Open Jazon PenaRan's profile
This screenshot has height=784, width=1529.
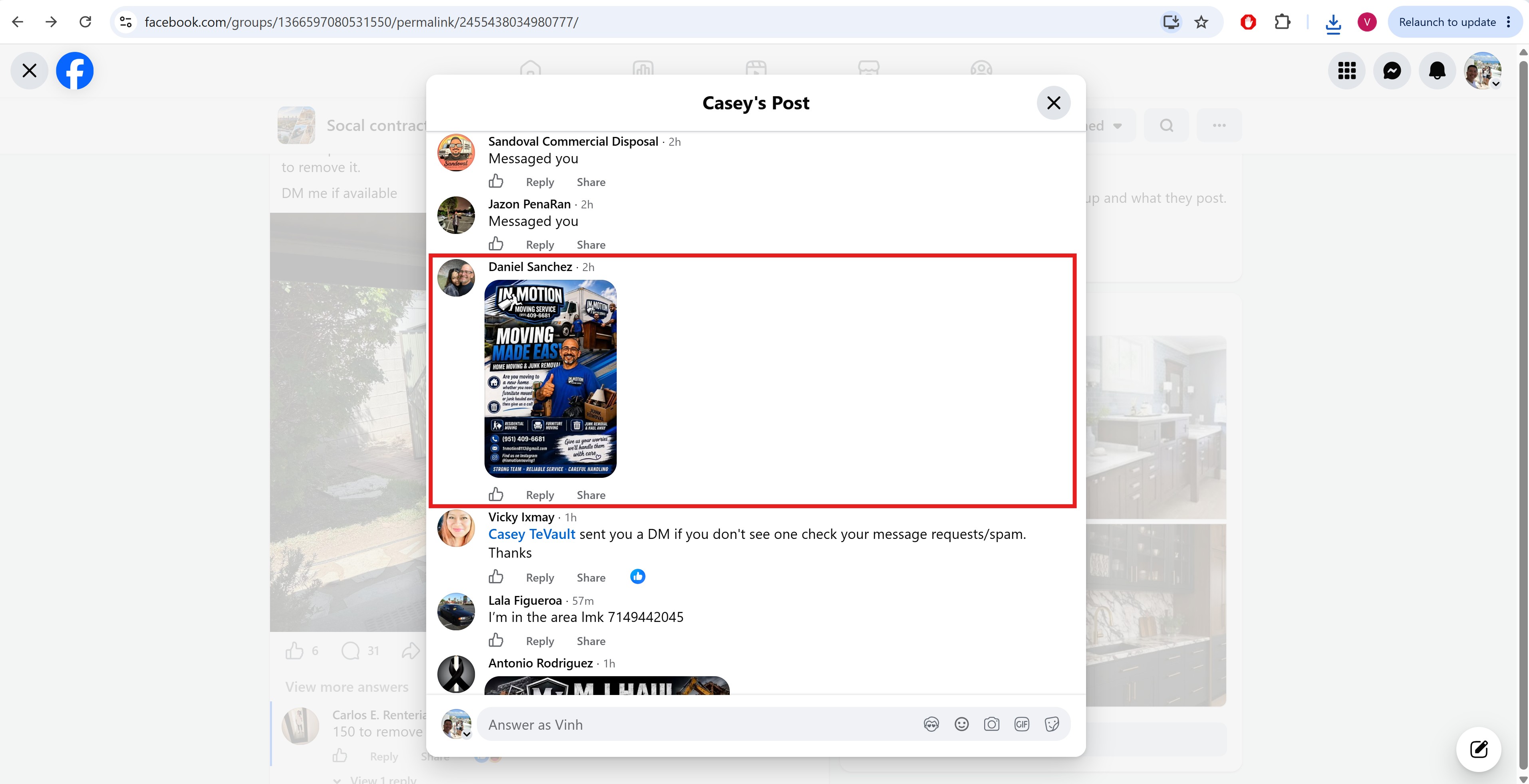coord(530,204)
